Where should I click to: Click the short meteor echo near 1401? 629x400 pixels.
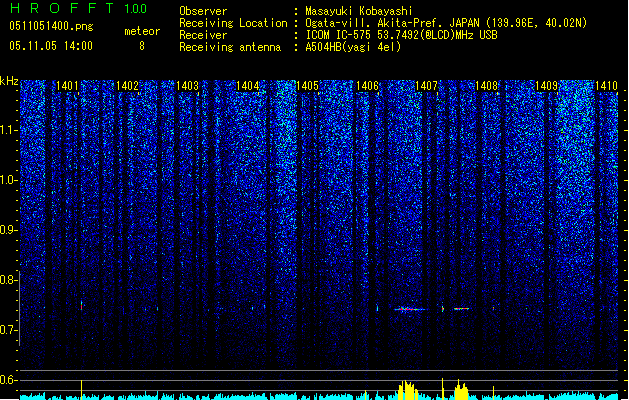[81, 305]
